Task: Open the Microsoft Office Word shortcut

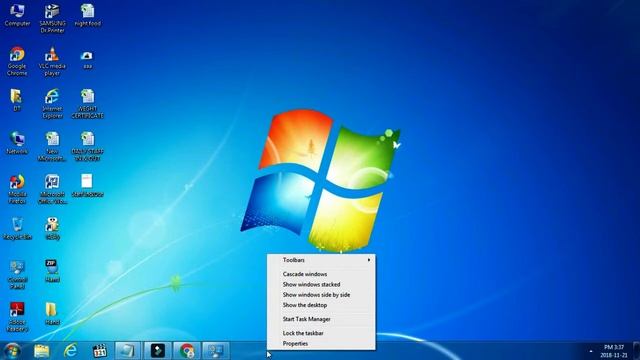Action: (x=52, y=189)
